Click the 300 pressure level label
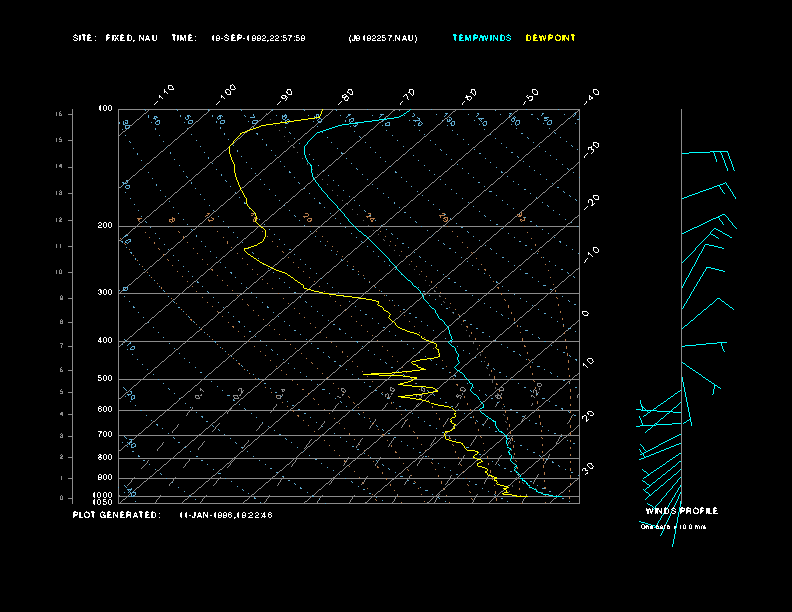This screenshot has height=612, width=792. click(105, 293)
